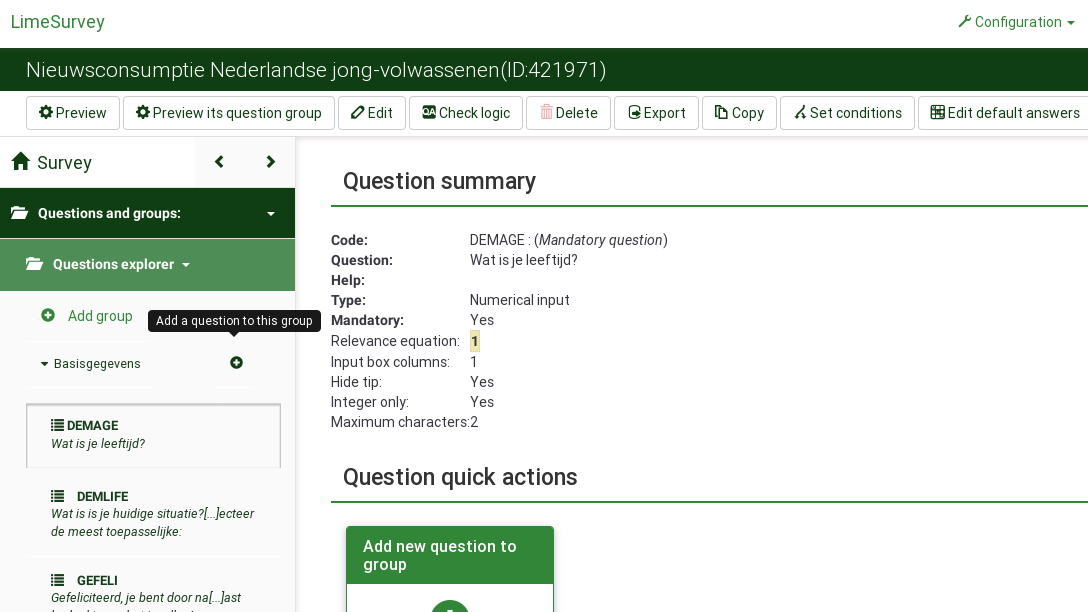The image size is (1088, 612).
Task: Copy the question
Action: (739, 113)
